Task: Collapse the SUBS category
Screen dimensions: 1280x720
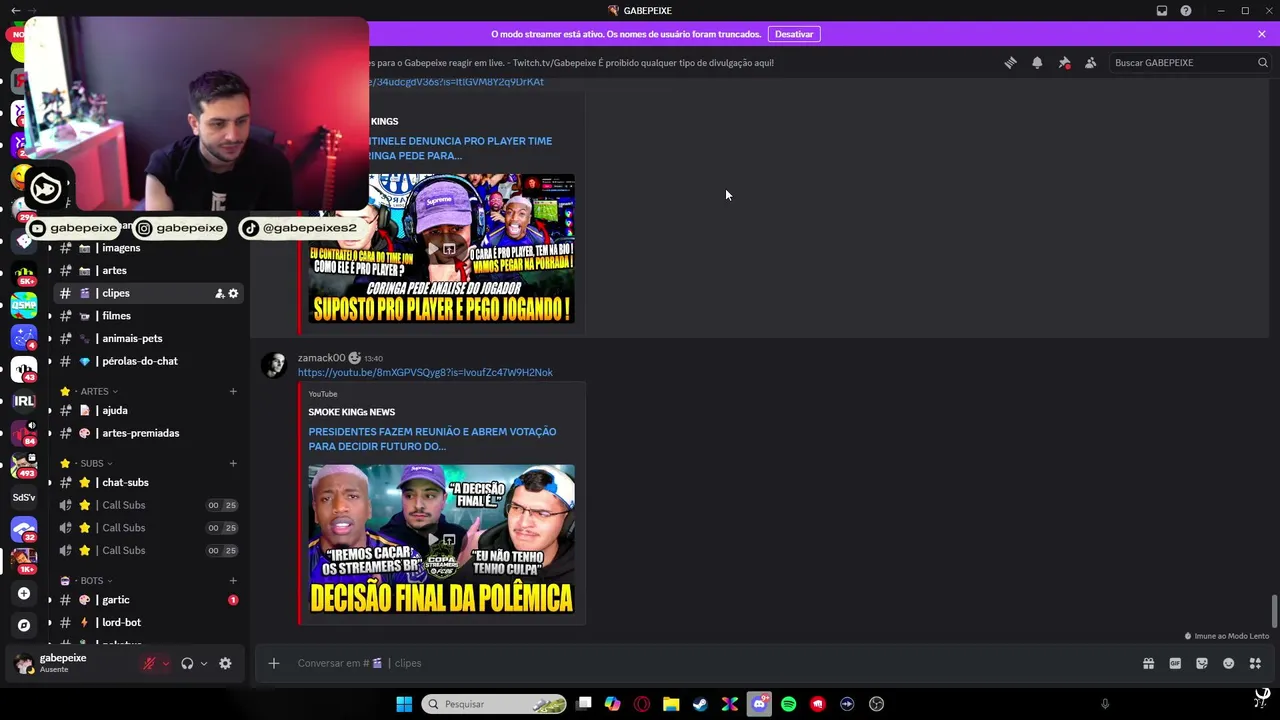Action: pyautogui.click(x=92, y=463)
